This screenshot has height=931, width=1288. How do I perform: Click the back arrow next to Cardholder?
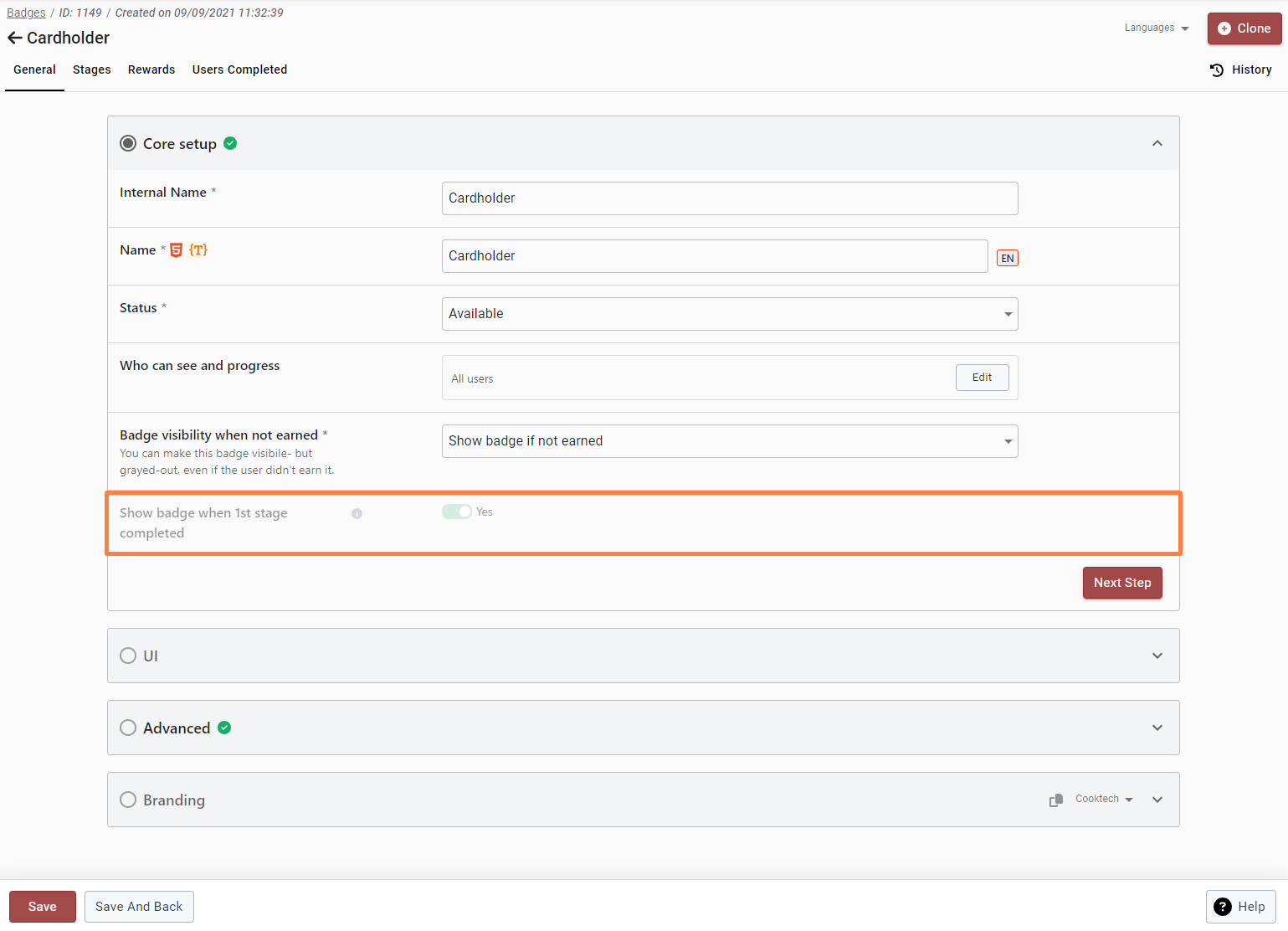pos(14,38)
